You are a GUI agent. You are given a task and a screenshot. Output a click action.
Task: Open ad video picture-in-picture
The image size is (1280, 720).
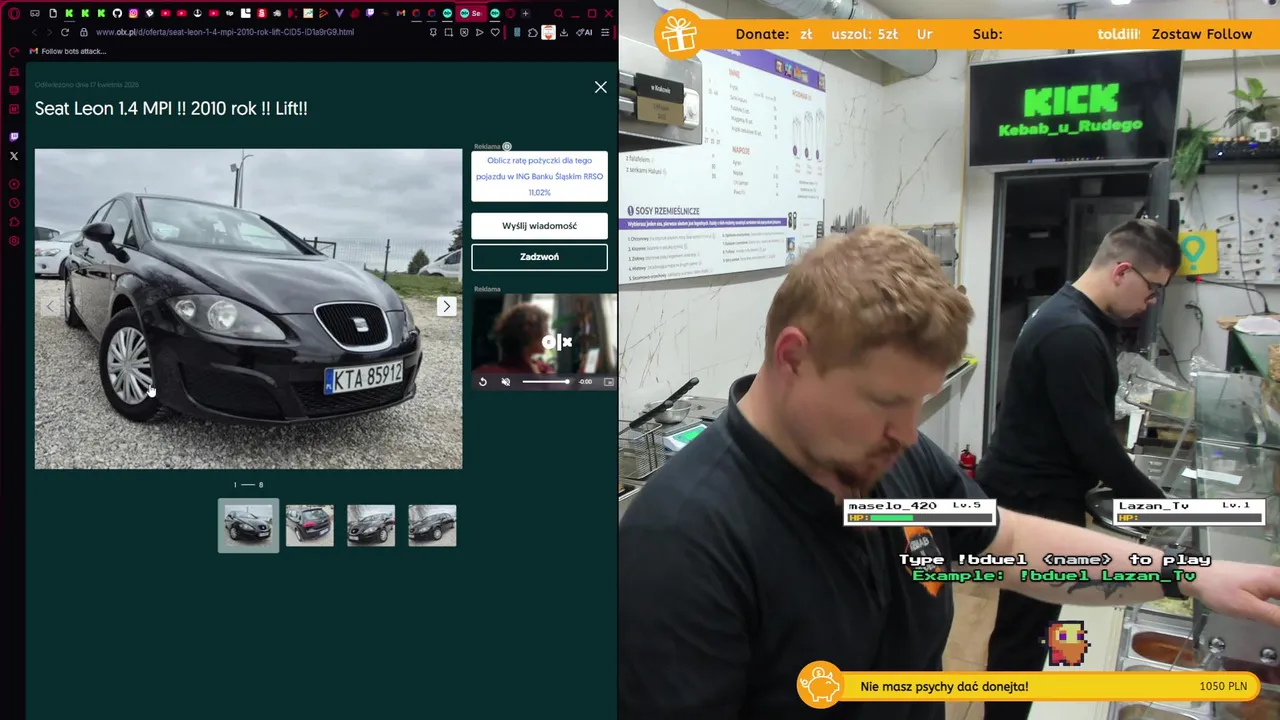coord(608,382)
